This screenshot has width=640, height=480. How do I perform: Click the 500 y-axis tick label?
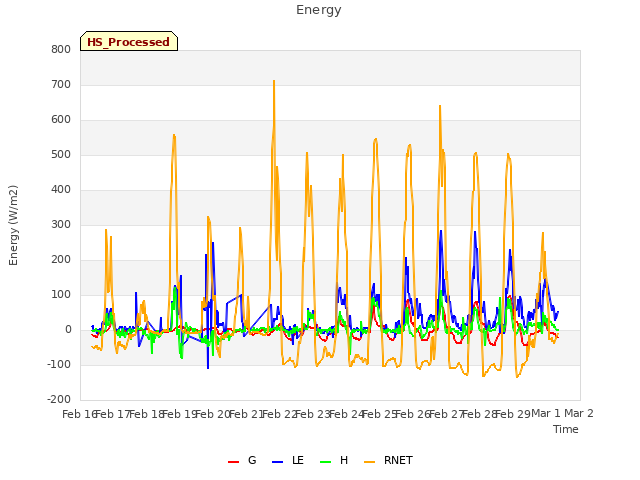click(x=61, y=155)
